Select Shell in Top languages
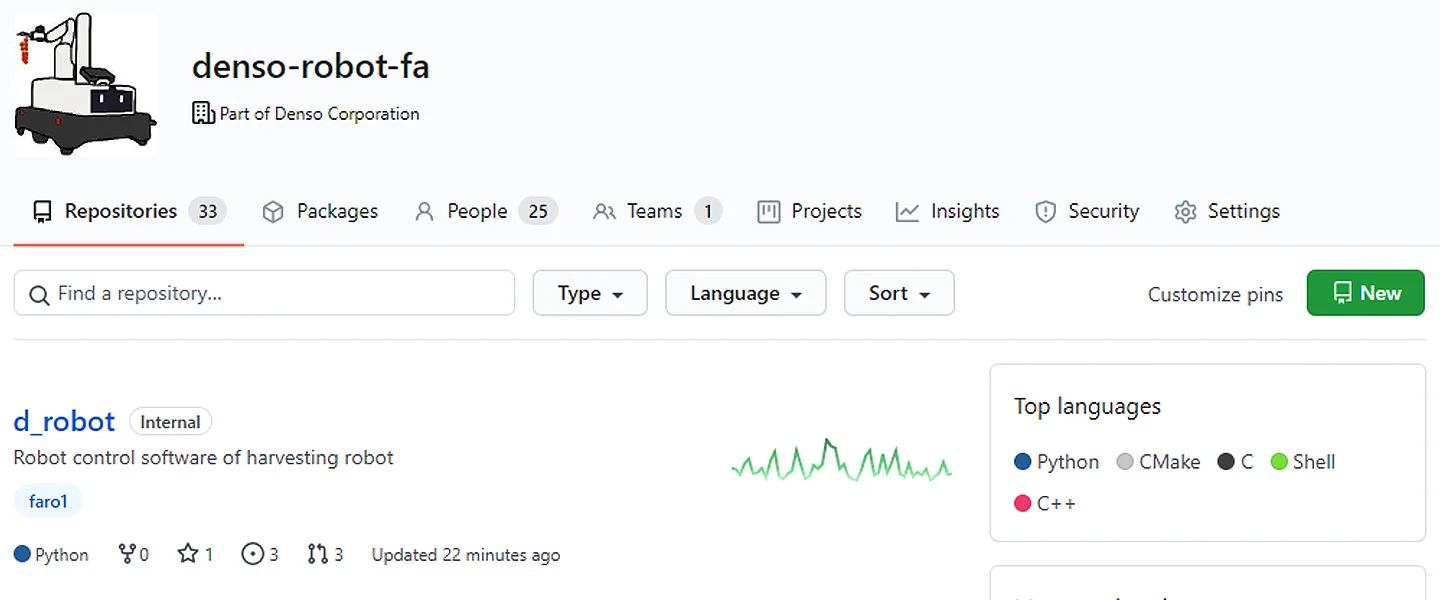 point(1303,462)
